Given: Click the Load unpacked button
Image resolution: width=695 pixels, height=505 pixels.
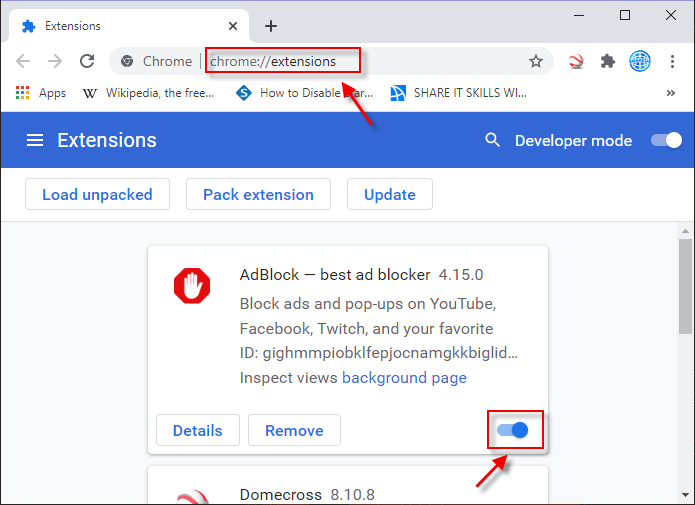Looking at the screenshot, I should click(98, 194).
